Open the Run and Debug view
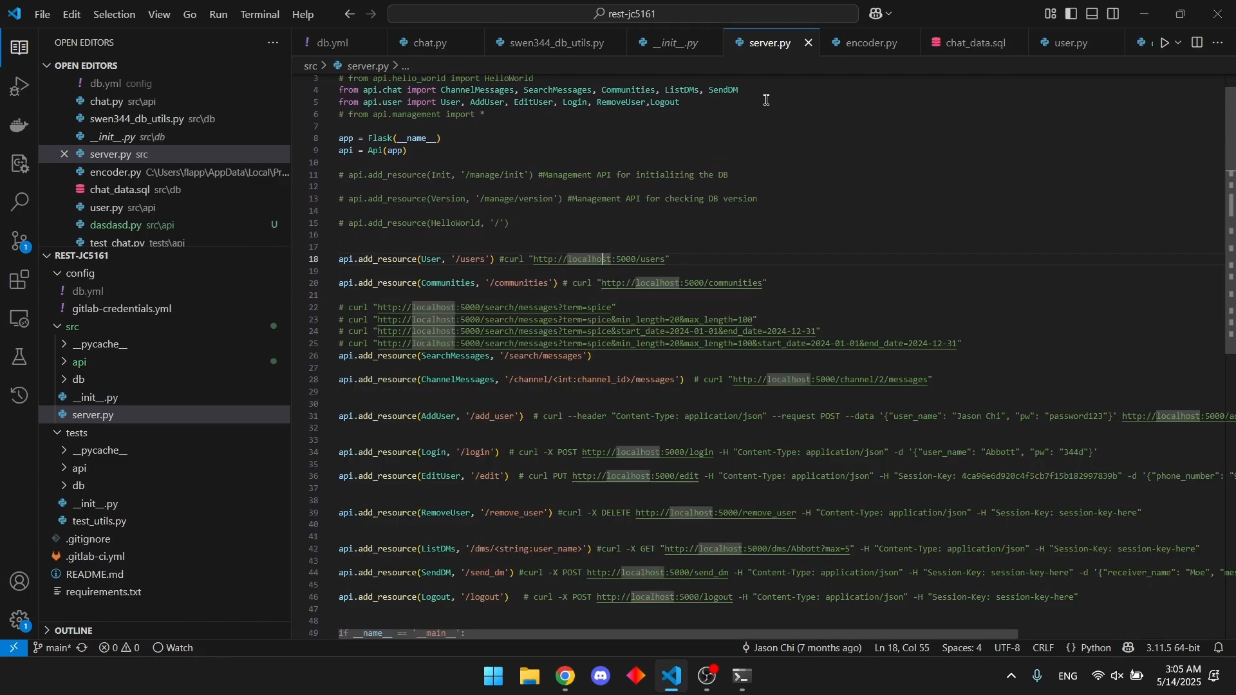Image resolution: width=1236 pixels, height=695 pixels. point(19,86)
